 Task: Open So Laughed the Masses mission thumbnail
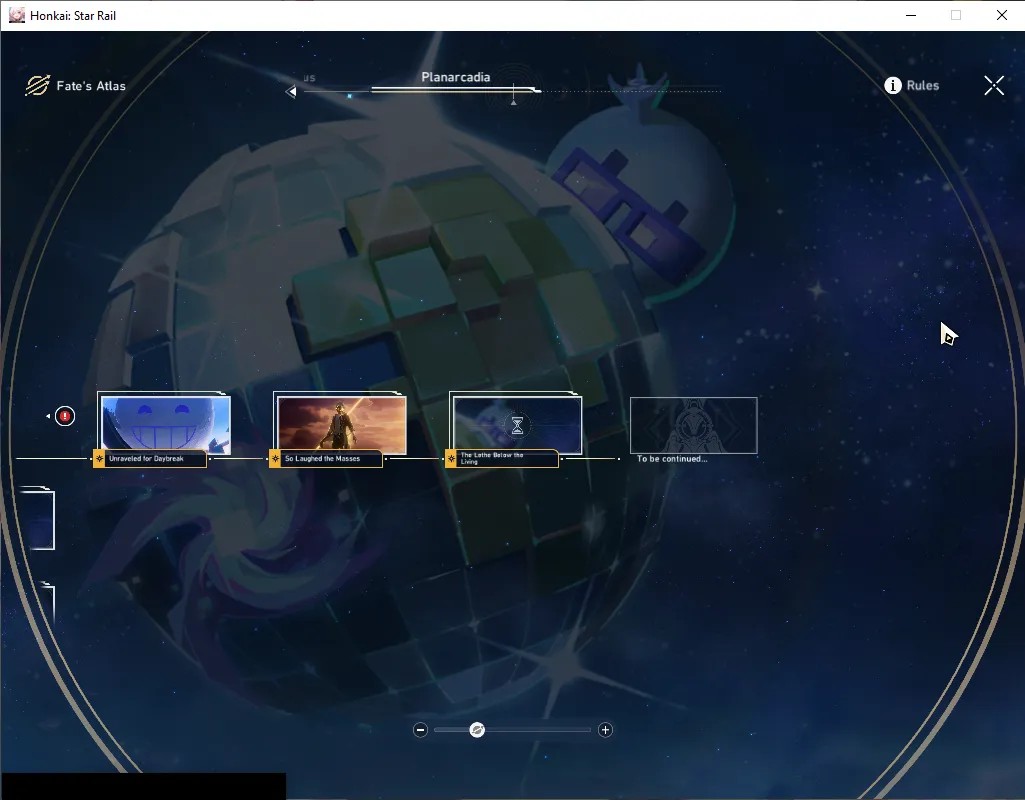pyautogui.click(x=342, y=424)
